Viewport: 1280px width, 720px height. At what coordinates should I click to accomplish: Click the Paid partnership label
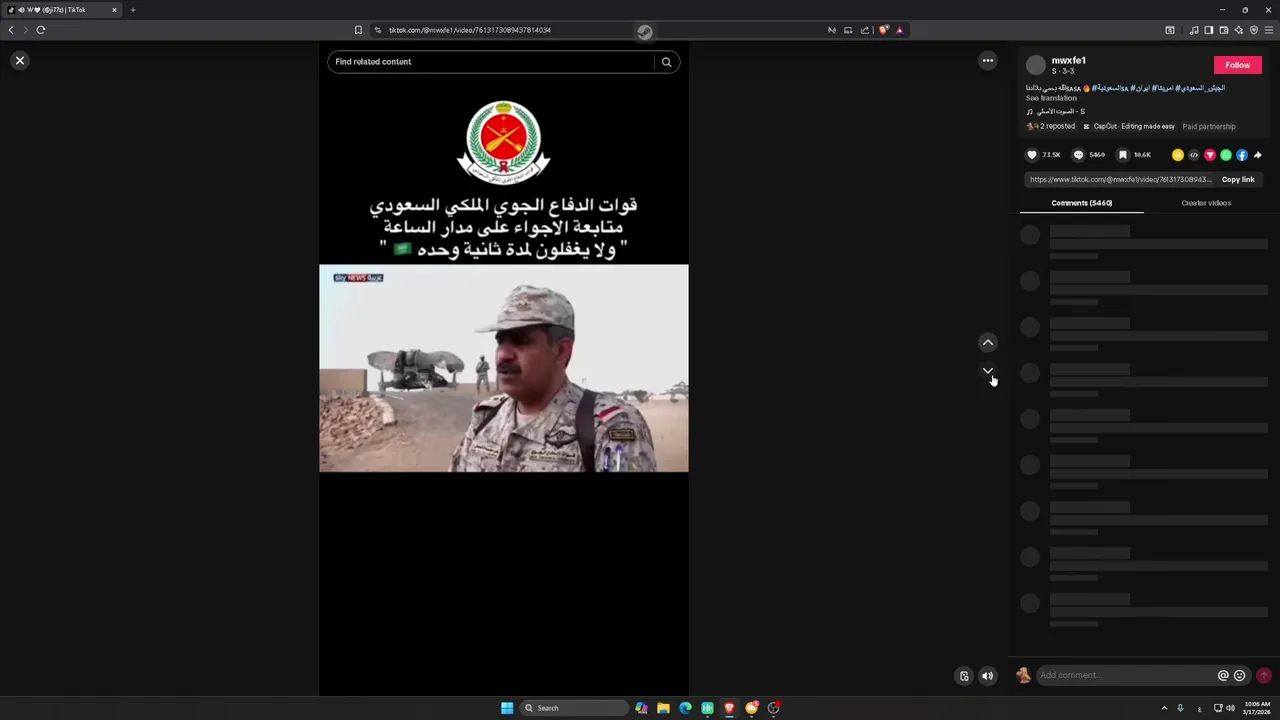click(x=1209, y=127)
